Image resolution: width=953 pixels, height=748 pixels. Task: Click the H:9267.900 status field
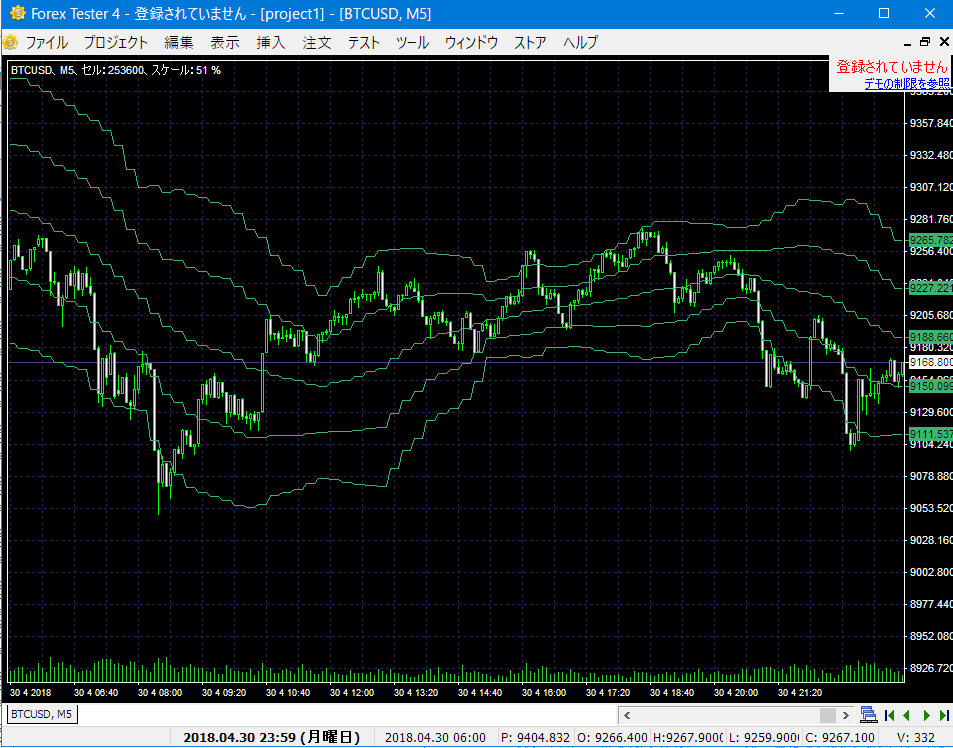688,738
